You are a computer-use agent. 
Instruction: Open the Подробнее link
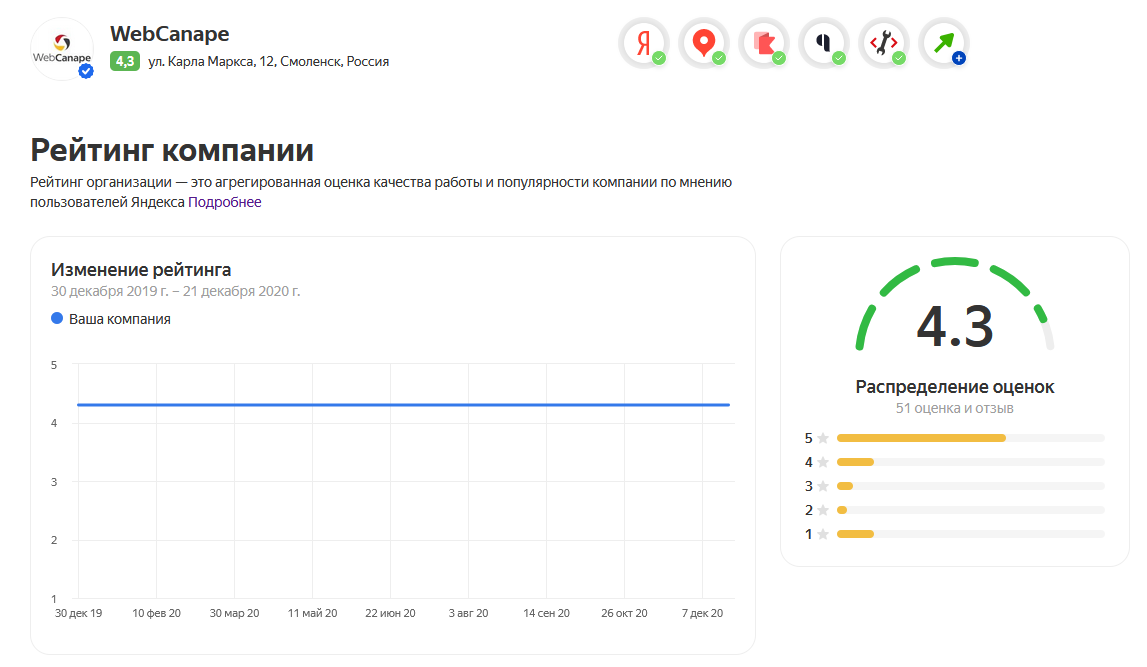pyautogui.click(x=225, y=202)
